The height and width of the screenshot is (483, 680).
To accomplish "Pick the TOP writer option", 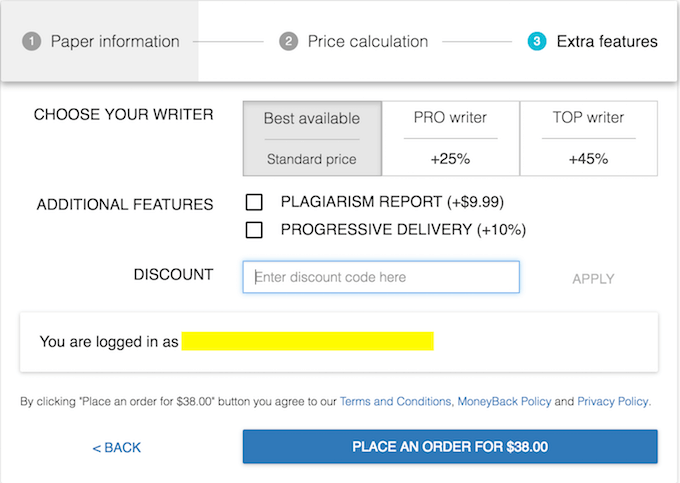I will tap(588, 138).
